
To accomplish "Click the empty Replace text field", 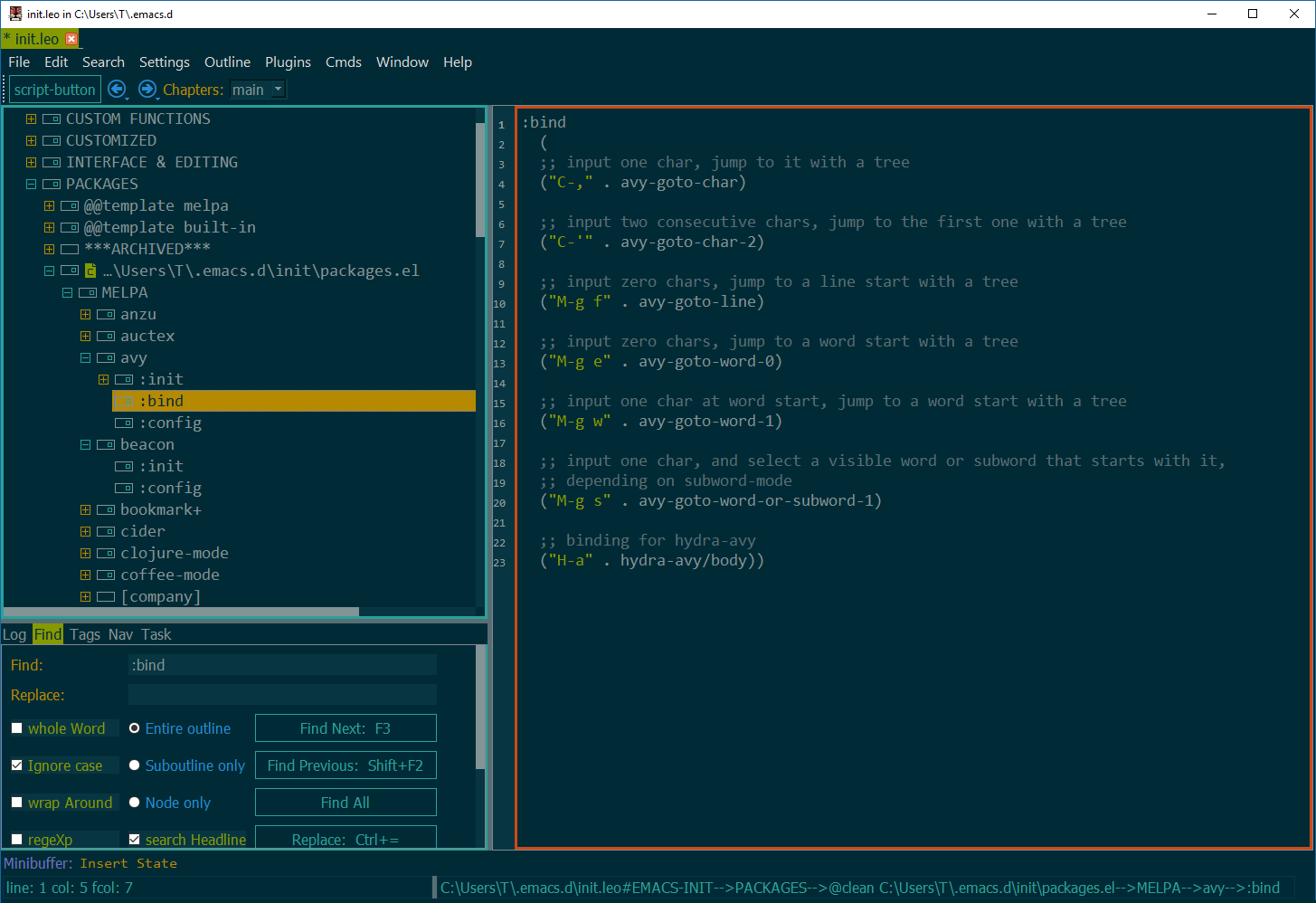I will coord(282,695).
